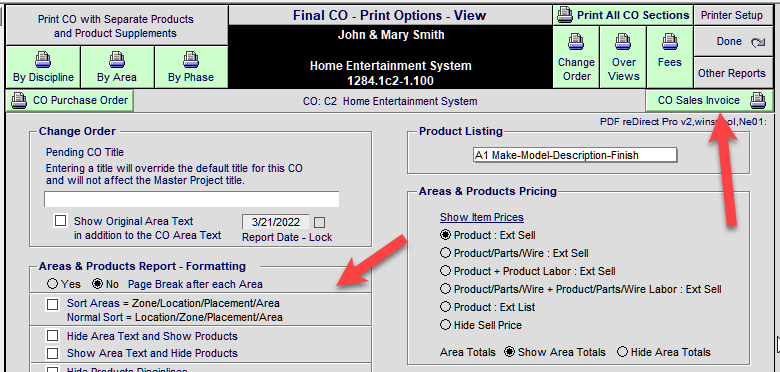This screenshot has height=372, width=780.
Task: Select Product + Product Labor : Ext Sell
Action: coord(446,271)
